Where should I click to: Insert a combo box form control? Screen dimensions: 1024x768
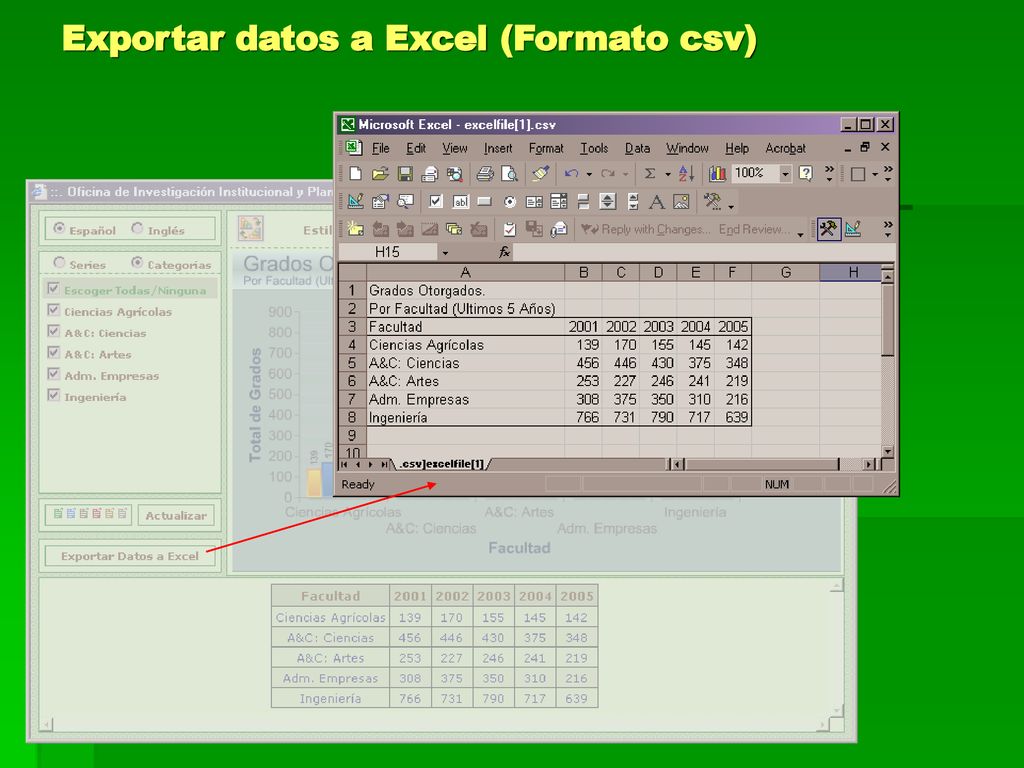pyautogui.click(x=559, y=202)
